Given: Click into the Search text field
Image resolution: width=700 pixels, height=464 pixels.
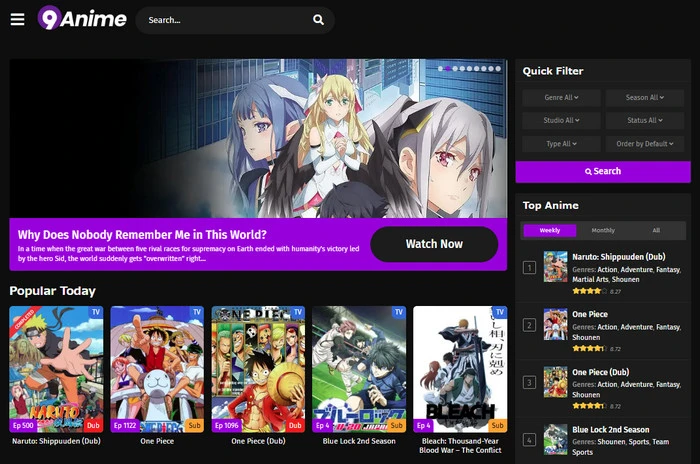Looking at the screenshot, I should click(225, 20).
